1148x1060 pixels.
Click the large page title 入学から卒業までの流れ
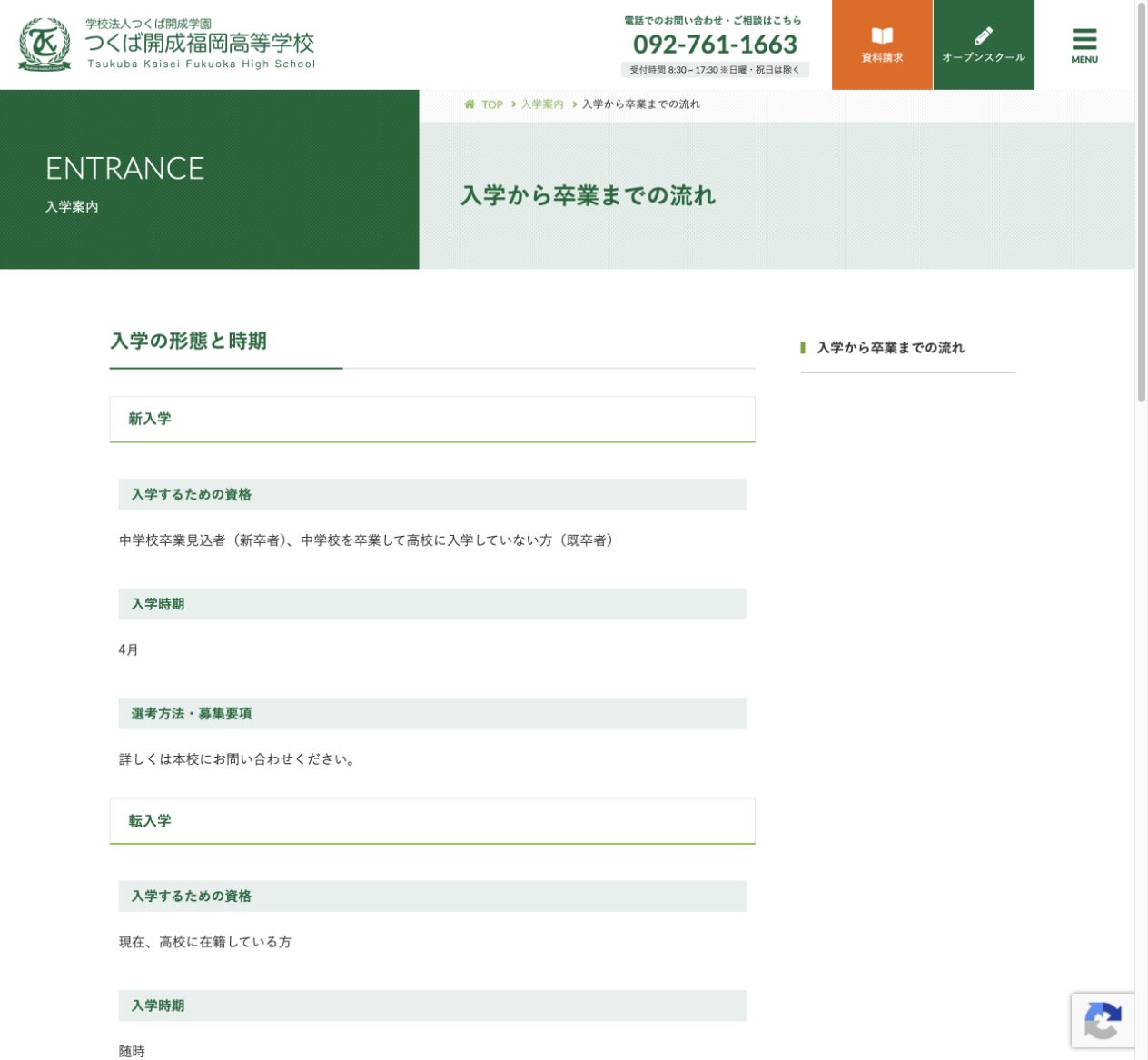click(589, 195)
